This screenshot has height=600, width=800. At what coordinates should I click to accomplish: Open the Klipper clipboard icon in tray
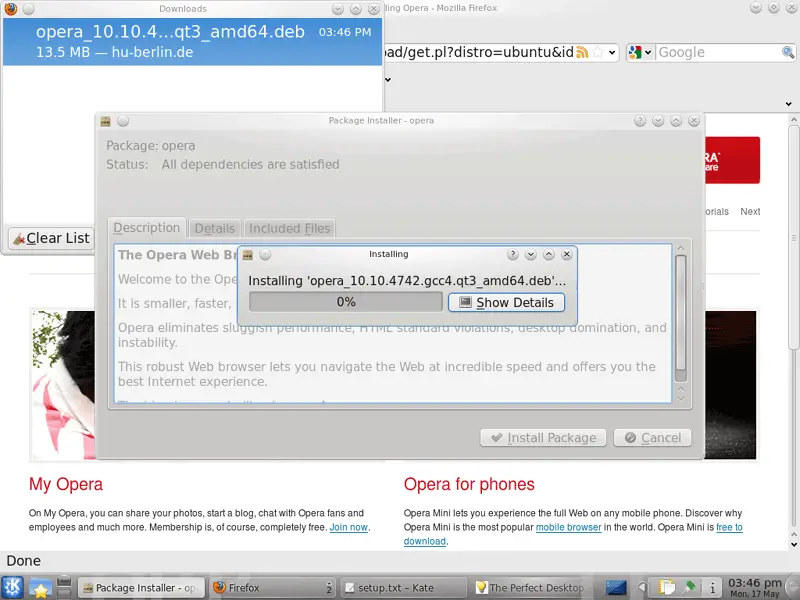coord(666,588)
